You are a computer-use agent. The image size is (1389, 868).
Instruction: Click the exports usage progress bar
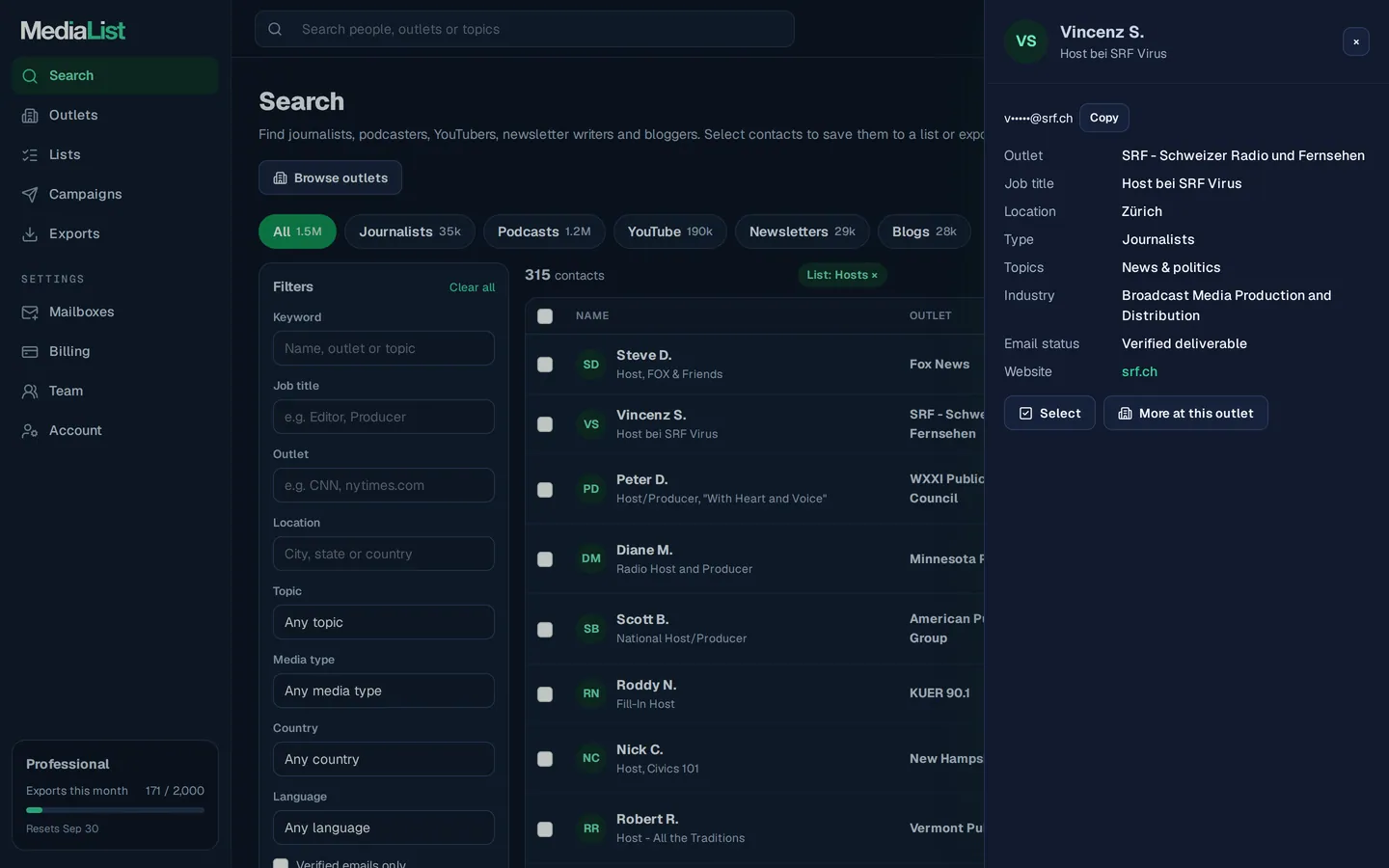click(115, 810)
